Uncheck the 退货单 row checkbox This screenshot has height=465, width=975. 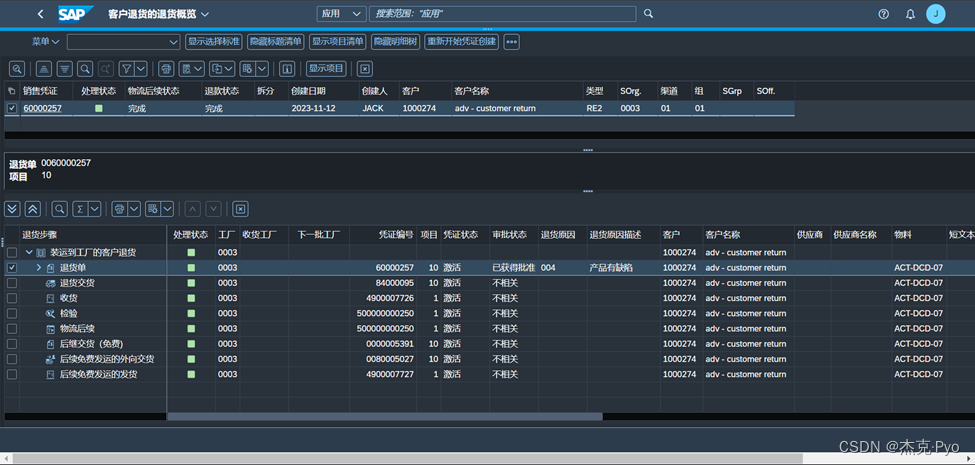(11, 267)
